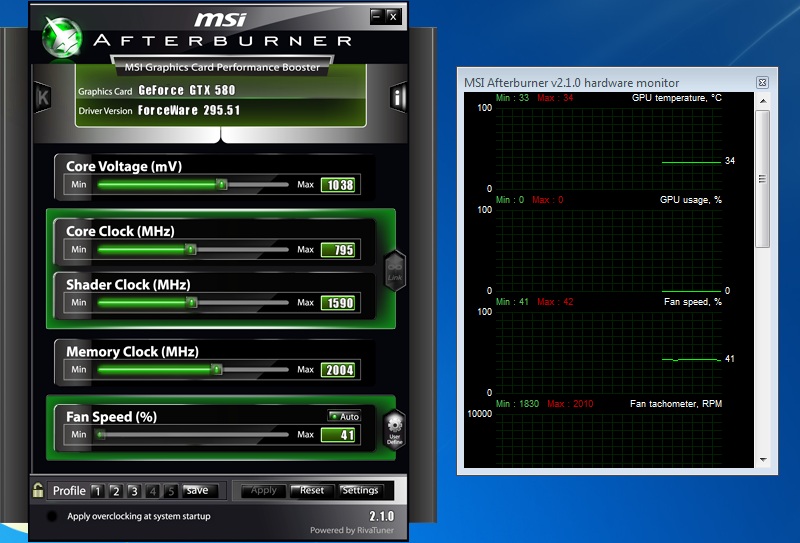Screen dimensions: 800x543
Task: Click the hardware monitor scroll-up arrow
Action: (x=763, y=101)
